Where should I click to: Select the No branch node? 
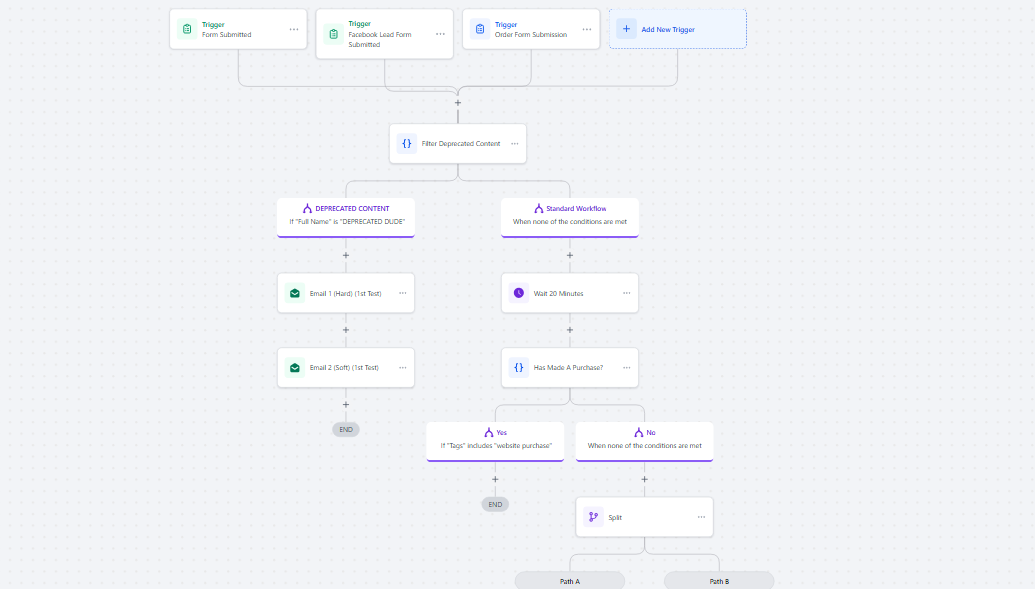click(644, 441)
